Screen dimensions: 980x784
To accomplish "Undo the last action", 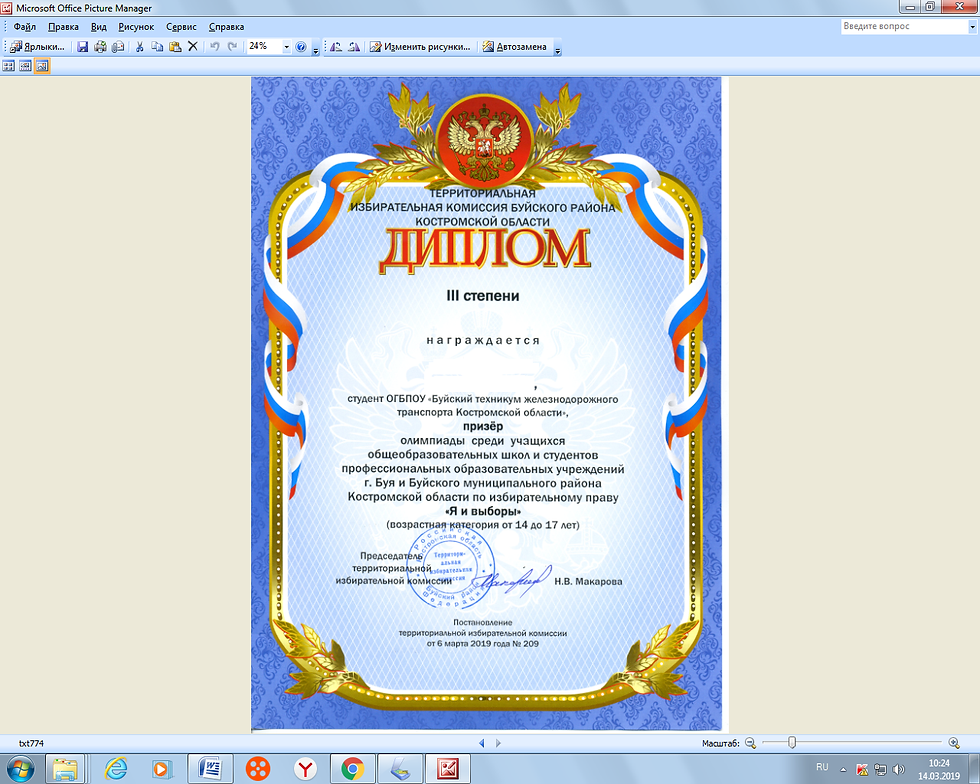I will coord(214,46).
